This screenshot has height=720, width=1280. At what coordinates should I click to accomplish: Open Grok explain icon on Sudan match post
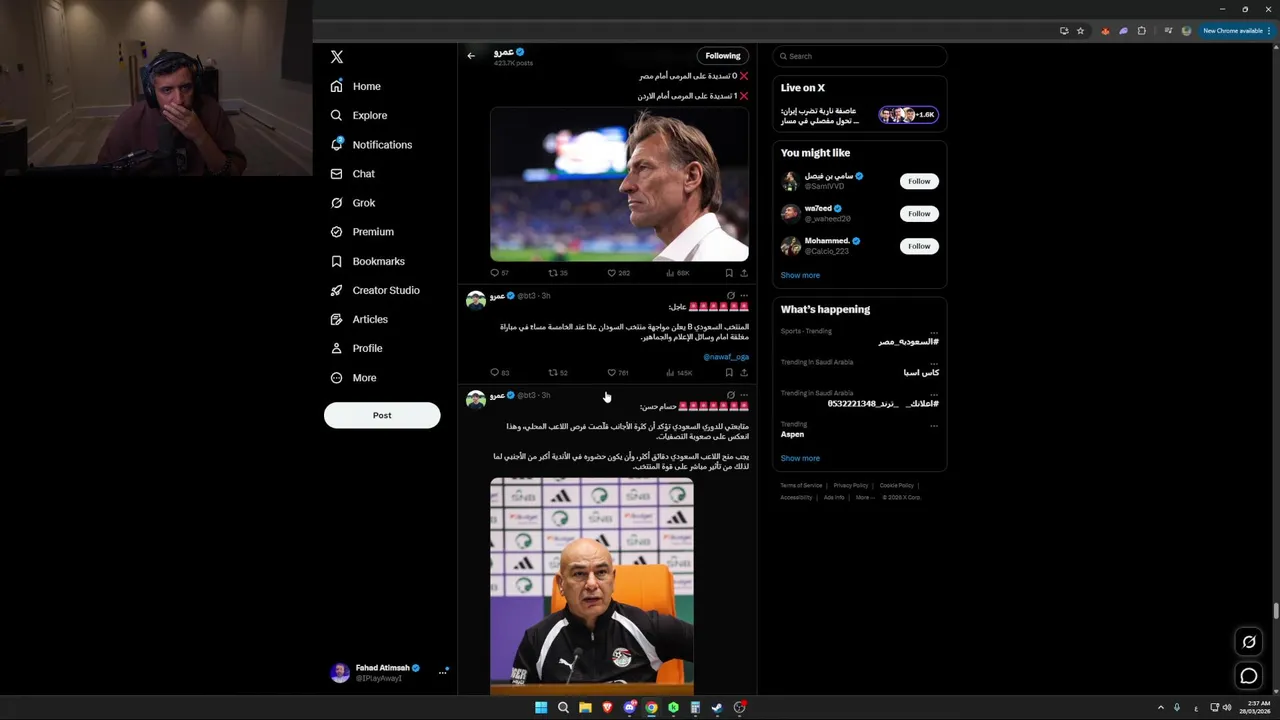pos(731,296)
